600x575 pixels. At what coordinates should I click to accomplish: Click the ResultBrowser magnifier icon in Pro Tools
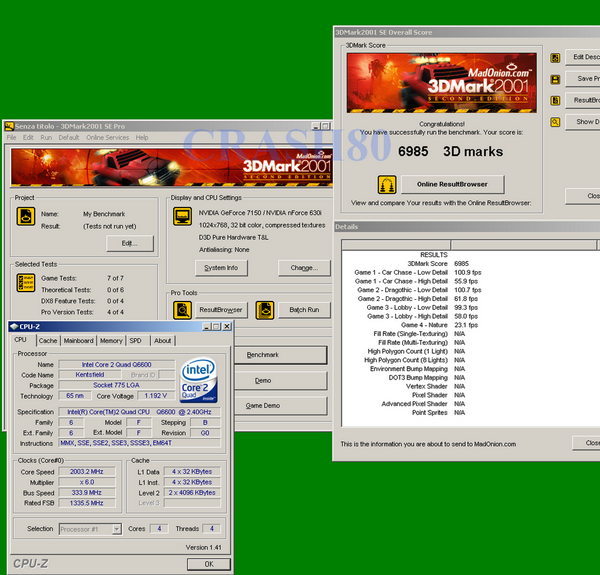(x=183, y=310)
